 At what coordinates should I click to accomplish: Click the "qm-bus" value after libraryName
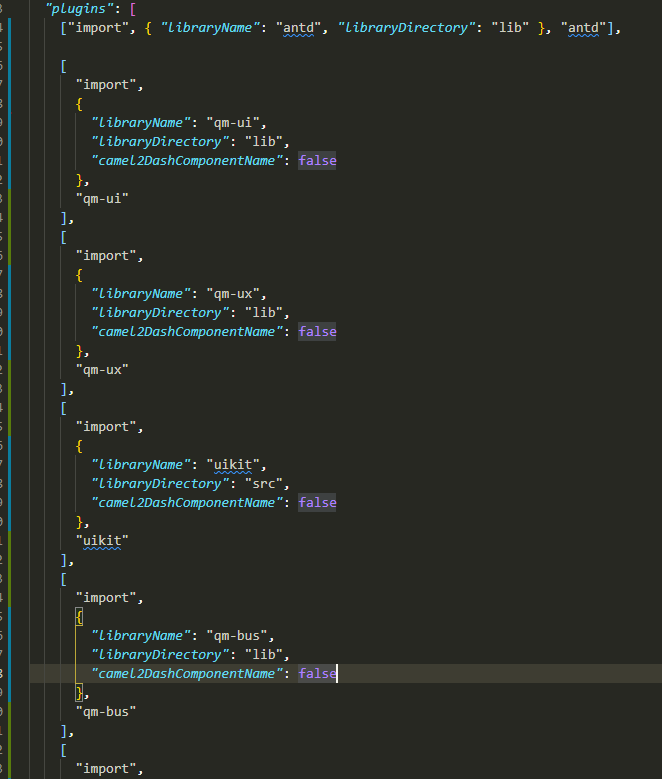point(237,635)
